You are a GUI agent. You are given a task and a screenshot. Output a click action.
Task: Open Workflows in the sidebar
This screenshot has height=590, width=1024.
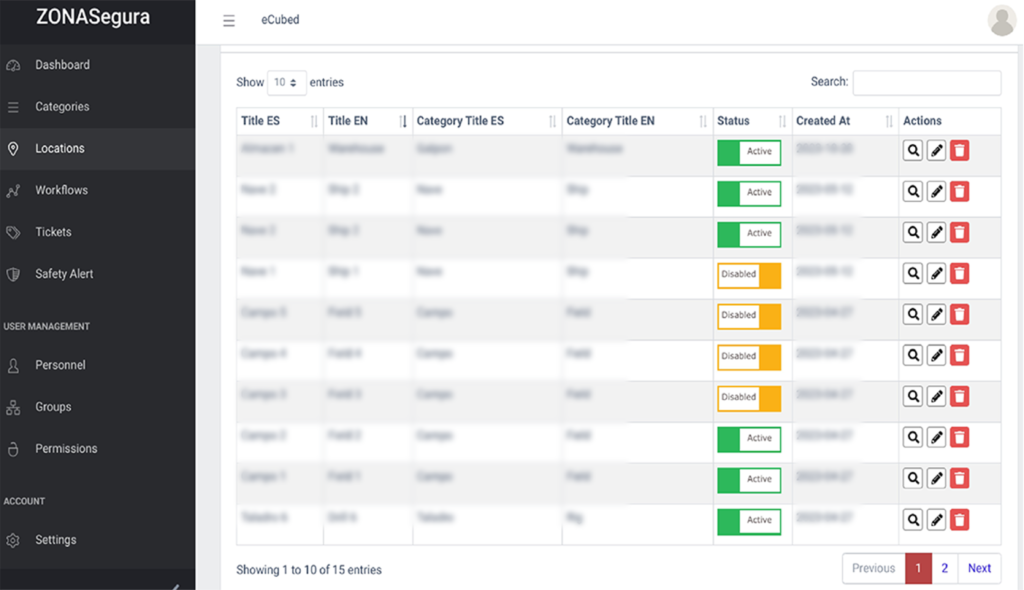pos(61,190)
